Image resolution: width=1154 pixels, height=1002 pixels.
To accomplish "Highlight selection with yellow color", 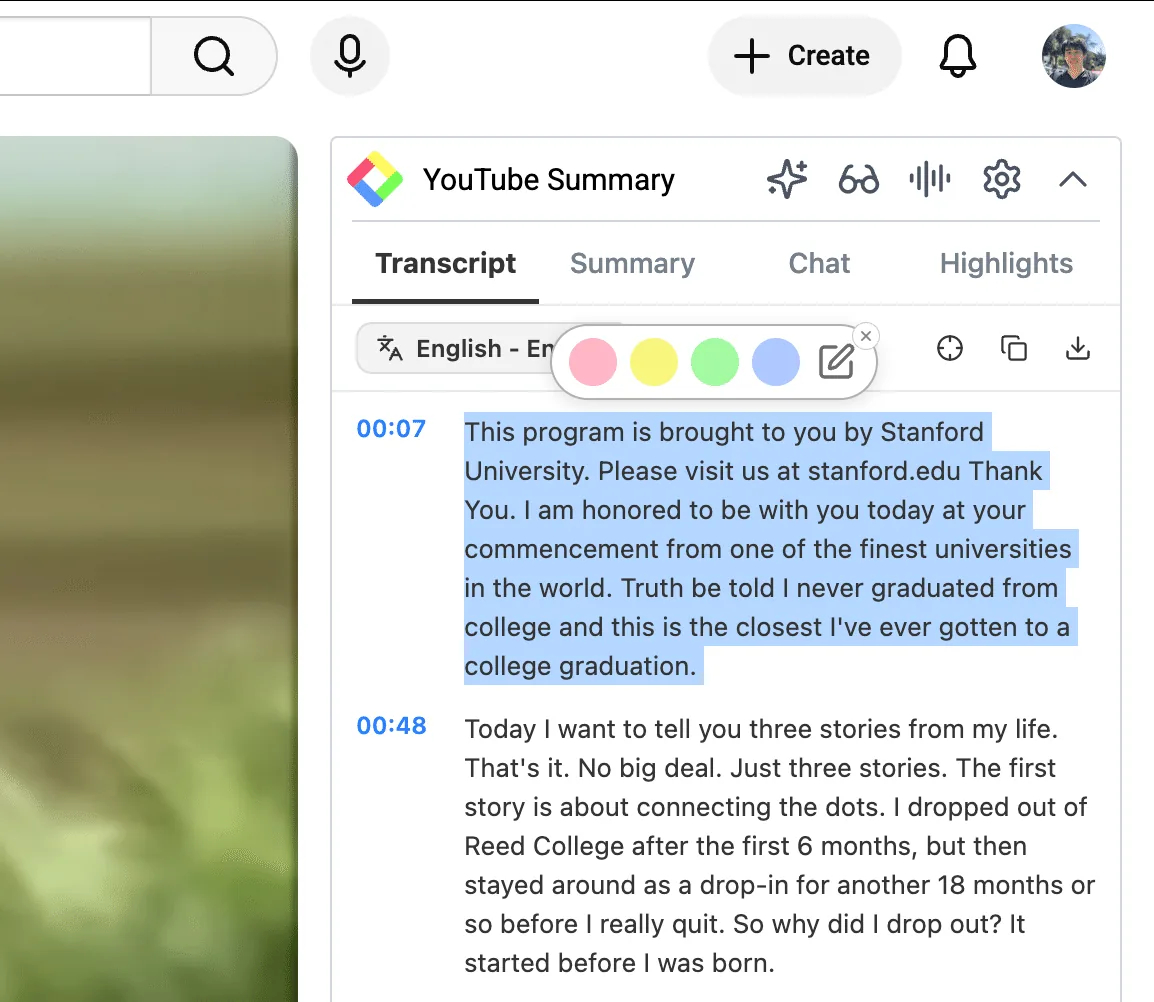I will coord(654,362).
